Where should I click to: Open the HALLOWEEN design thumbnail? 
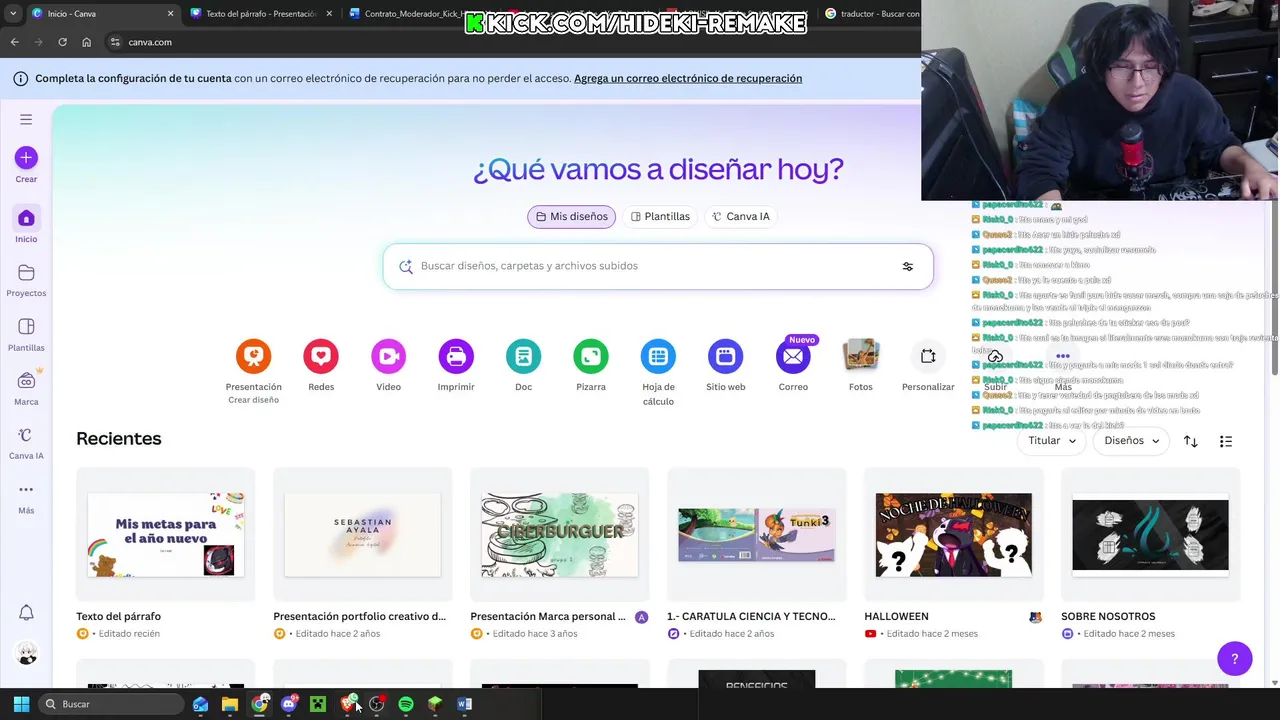pyautogui.click(x=954, y=534)
